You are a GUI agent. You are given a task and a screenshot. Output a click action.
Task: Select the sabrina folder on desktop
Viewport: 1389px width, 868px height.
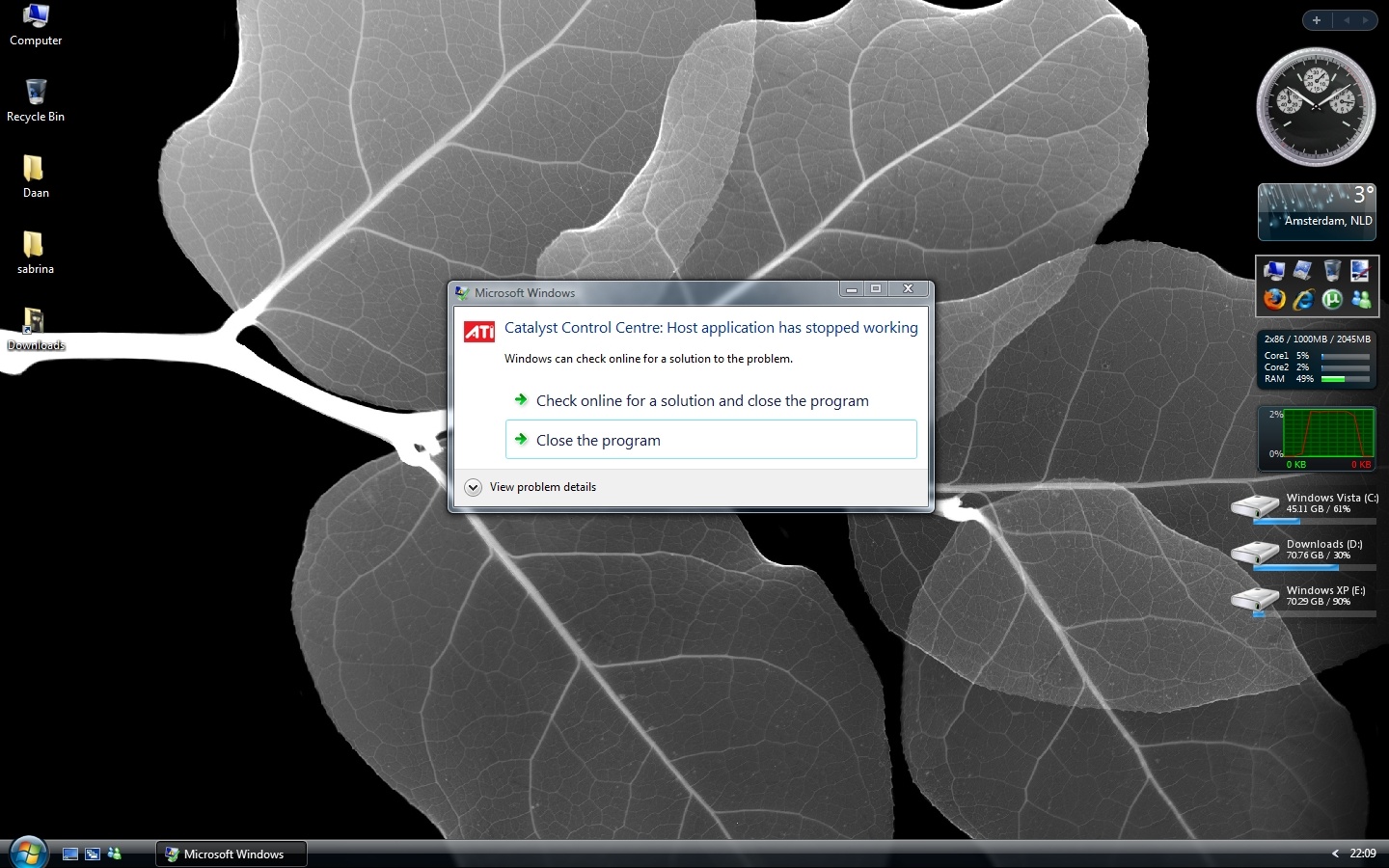36,253
